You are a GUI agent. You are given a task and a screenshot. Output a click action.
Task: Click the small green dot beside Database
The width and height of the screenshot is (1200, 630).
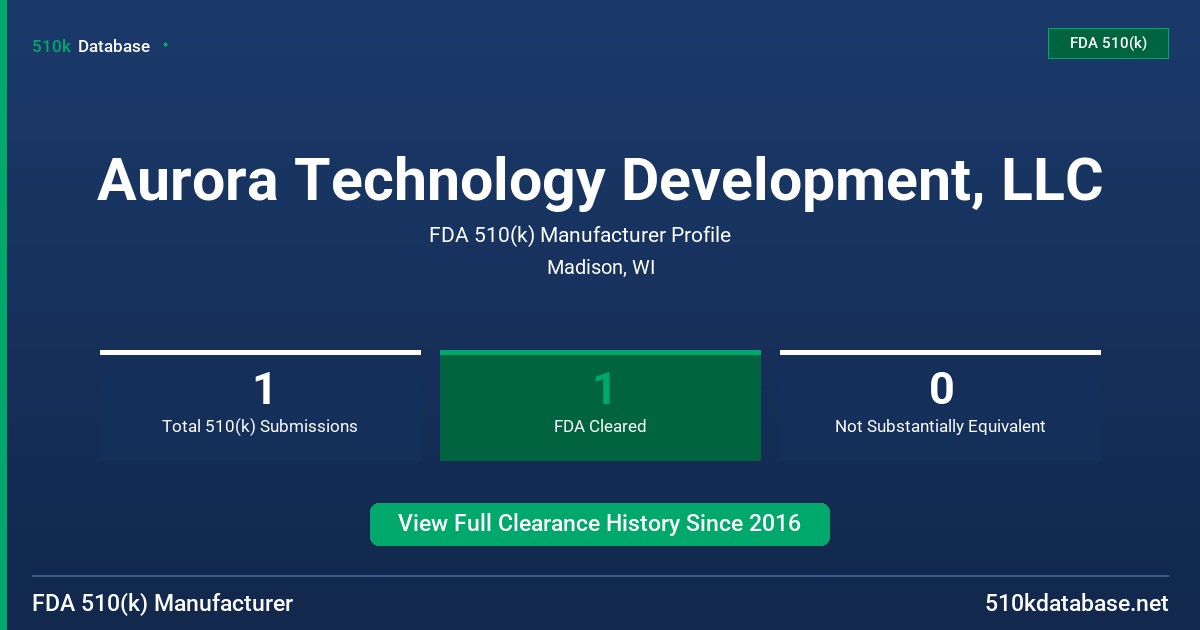click(x=165, y=45)
